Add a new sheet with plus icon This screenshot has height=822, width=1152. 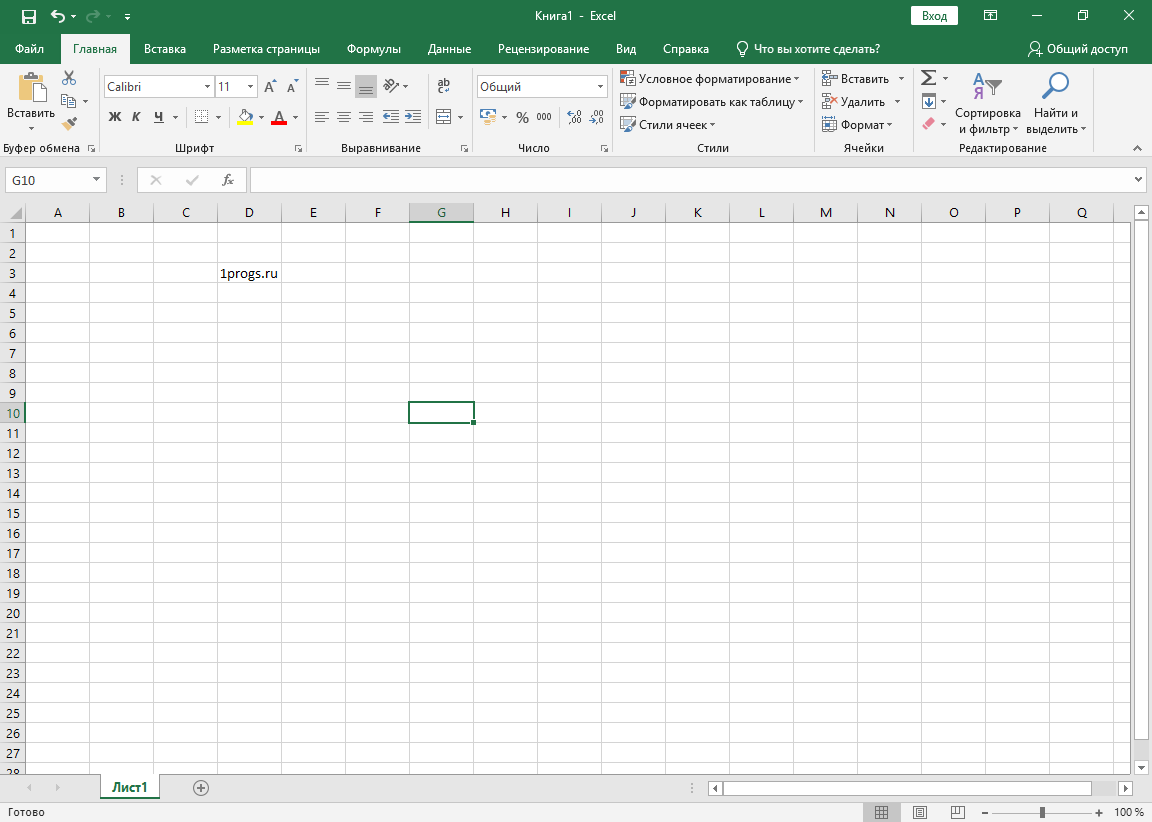tap(201, 788)
